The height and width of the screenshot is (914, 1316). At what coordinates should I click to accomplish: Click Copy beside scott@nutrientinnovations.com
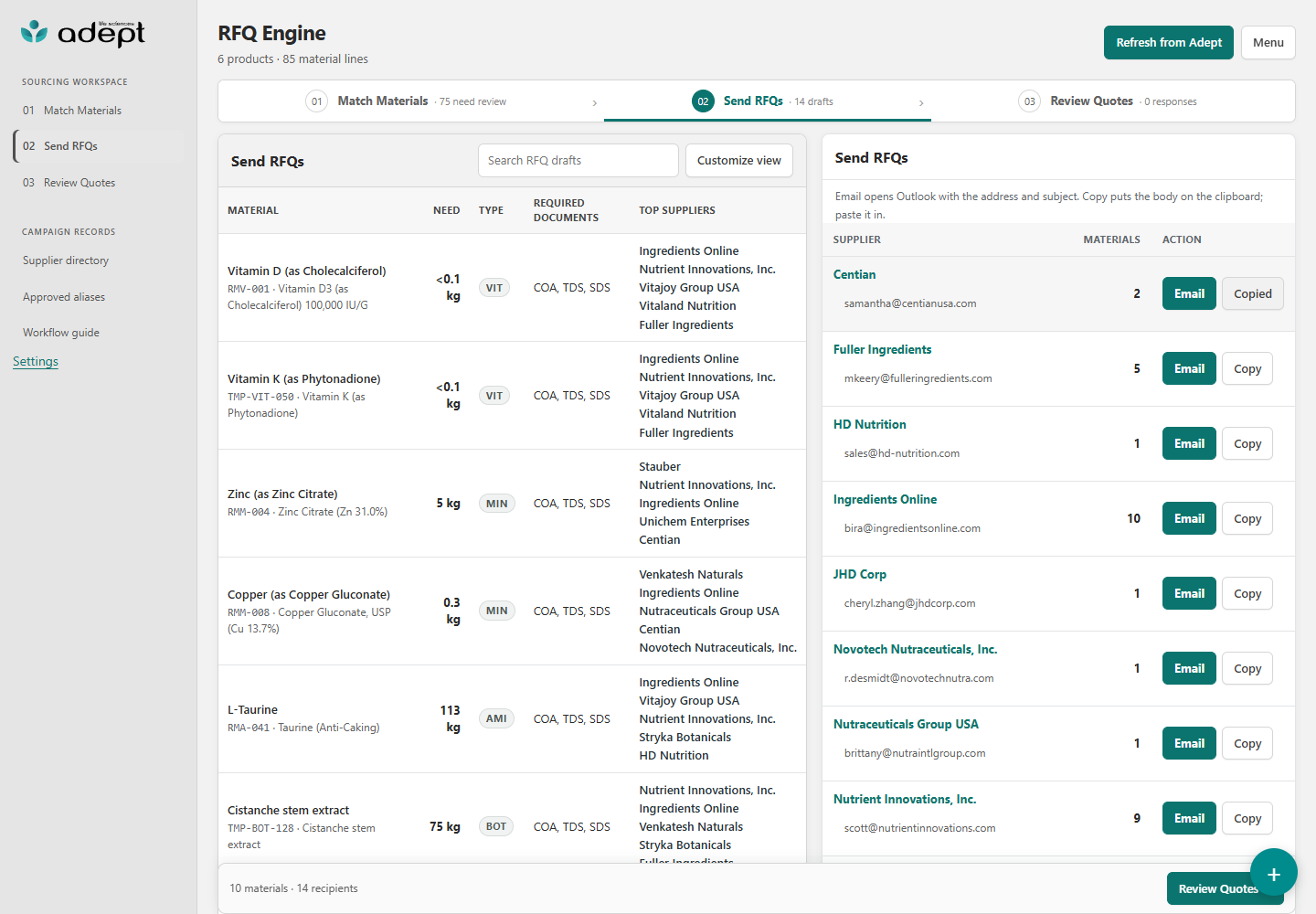coord(1247,818)
